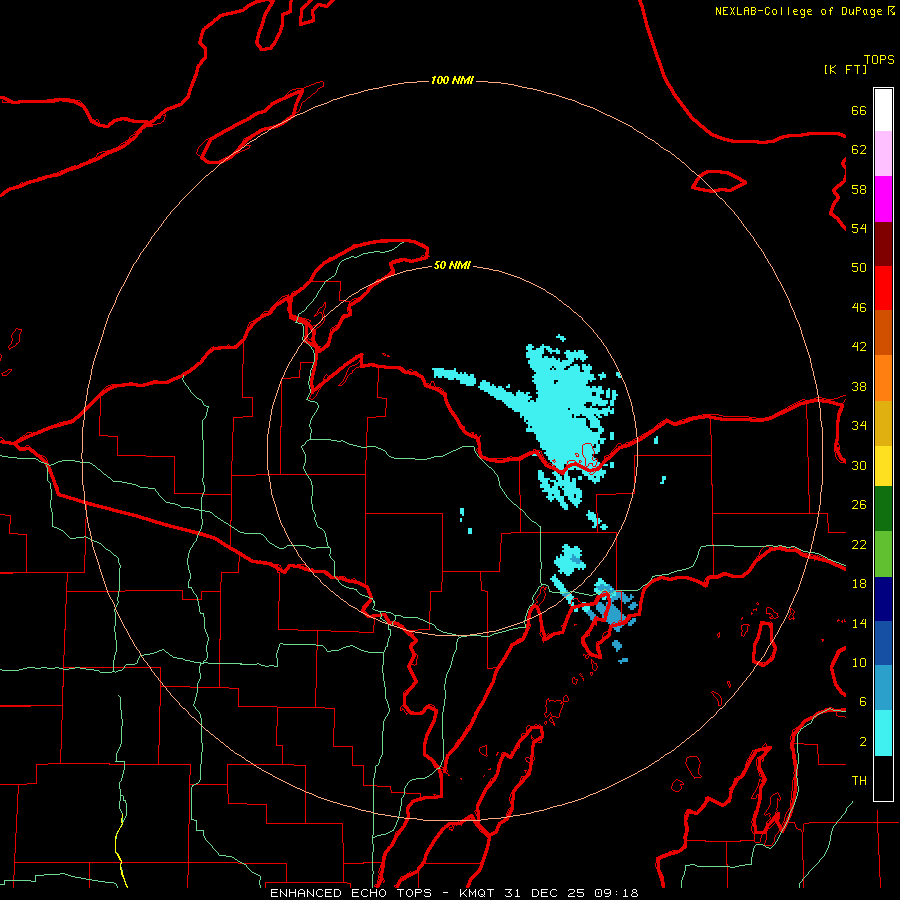Click the 54 legend value

pyautogui.click(x=859, y=228)
